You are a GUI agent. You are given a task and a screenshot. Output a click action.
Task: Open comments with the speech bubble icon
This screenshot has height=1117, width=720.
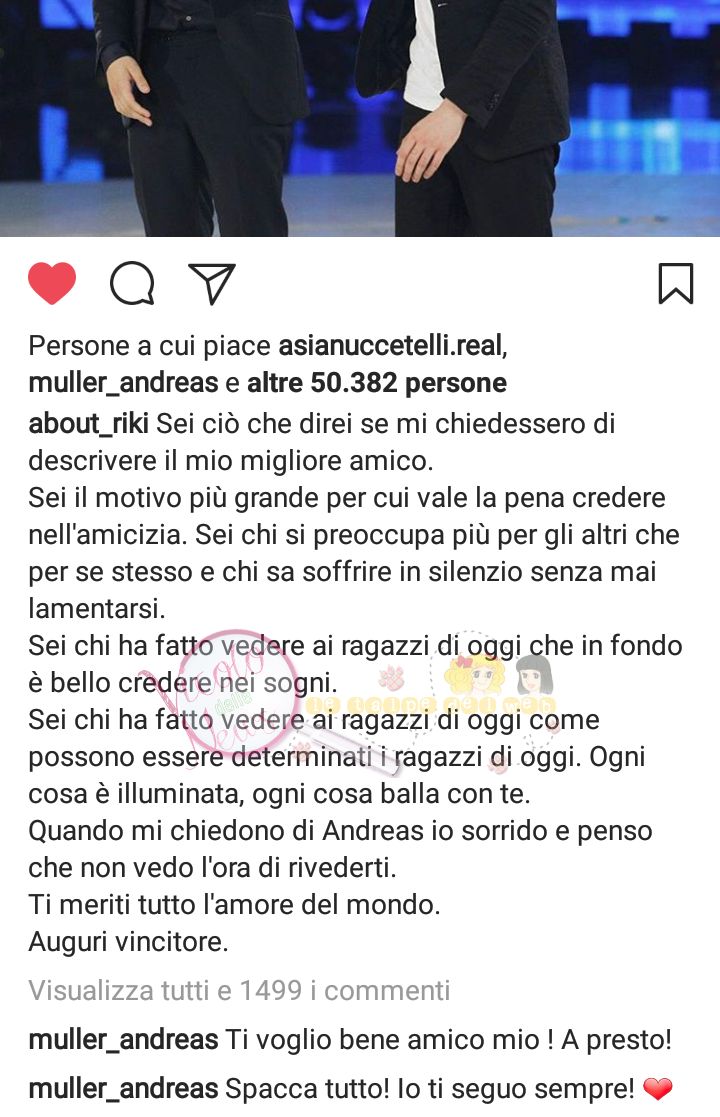point(132,284)
